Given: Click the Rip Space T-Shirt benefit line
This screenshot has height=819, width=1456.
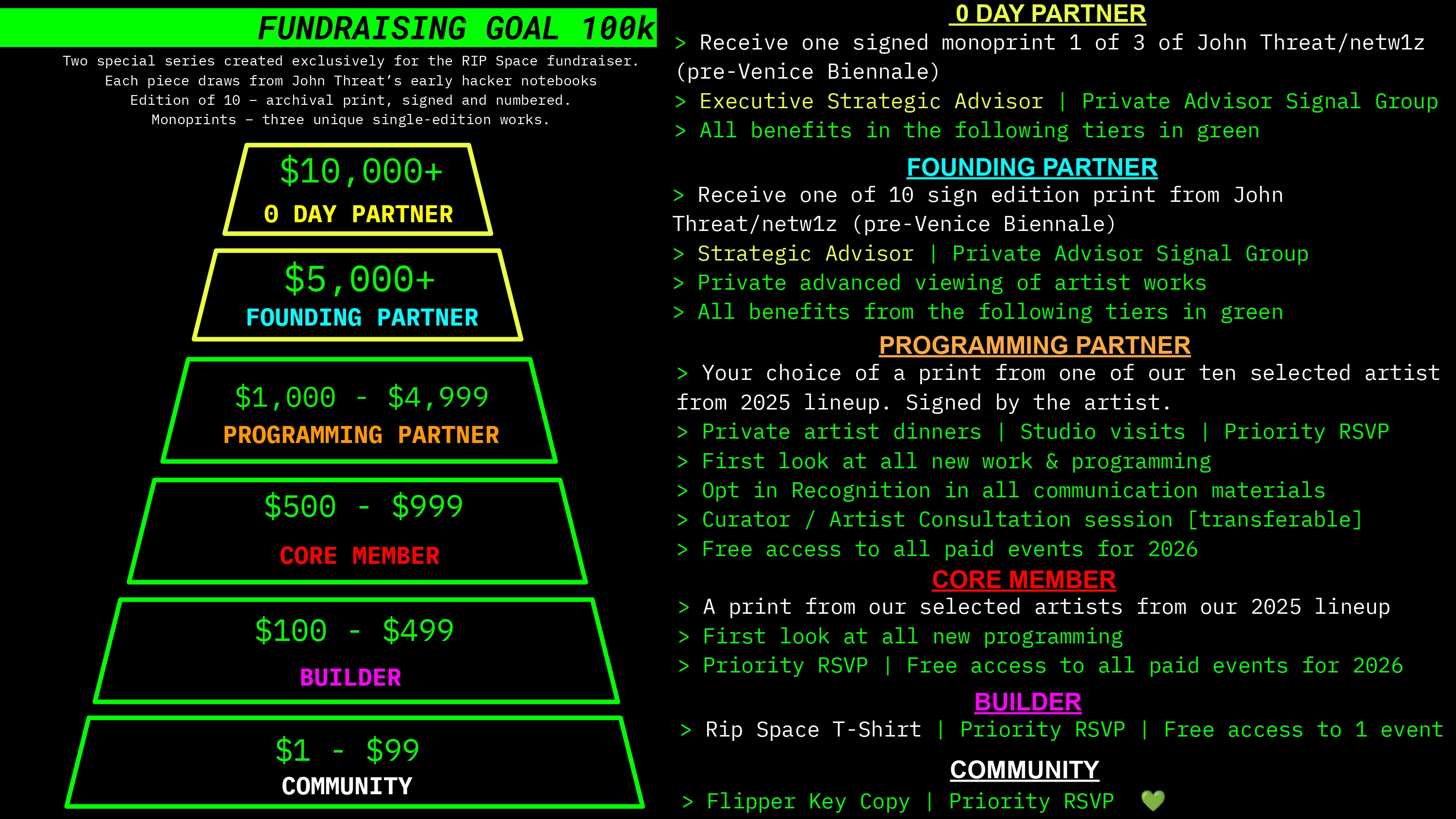Looking at the screenshot, I should [813, 730].
